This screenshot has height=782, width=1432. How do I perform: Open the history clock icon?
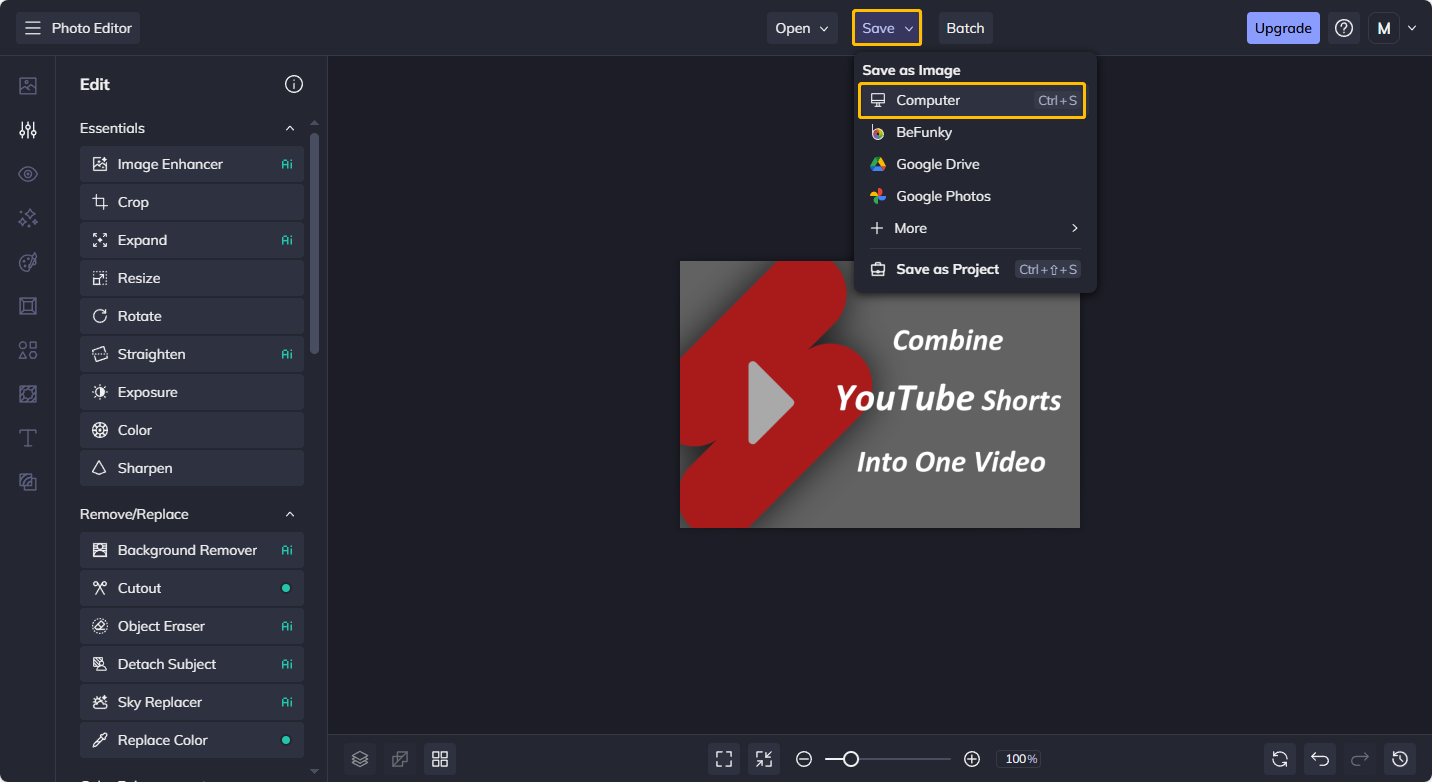[1400, 759]
